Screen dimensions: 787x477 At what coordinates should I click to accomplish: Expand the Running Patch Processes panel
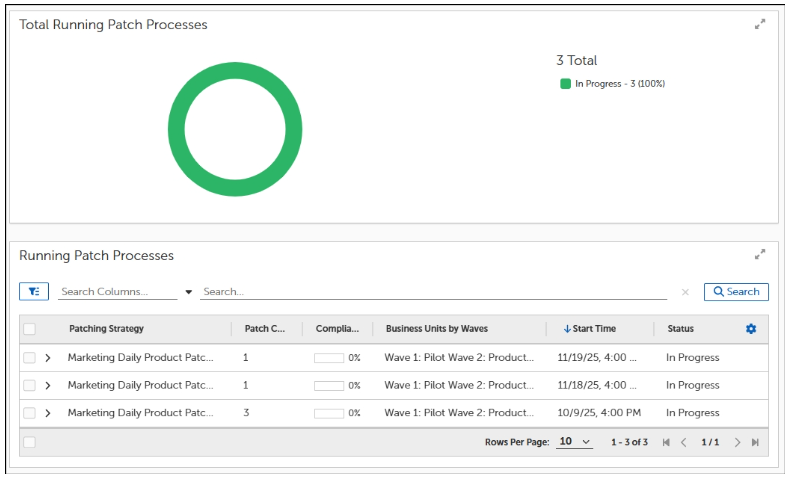click(760, 254)
